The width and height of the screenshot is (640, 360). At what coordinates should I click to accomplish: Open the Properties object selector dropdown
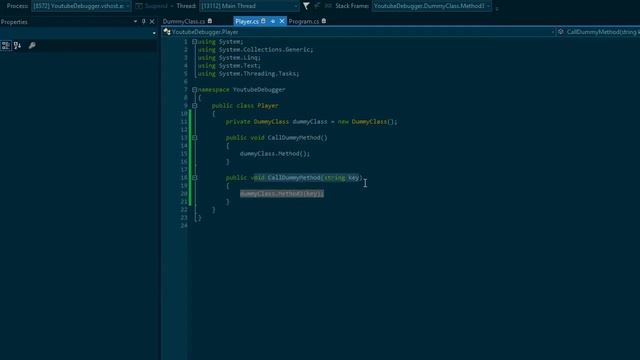click(x=154, y=33)
